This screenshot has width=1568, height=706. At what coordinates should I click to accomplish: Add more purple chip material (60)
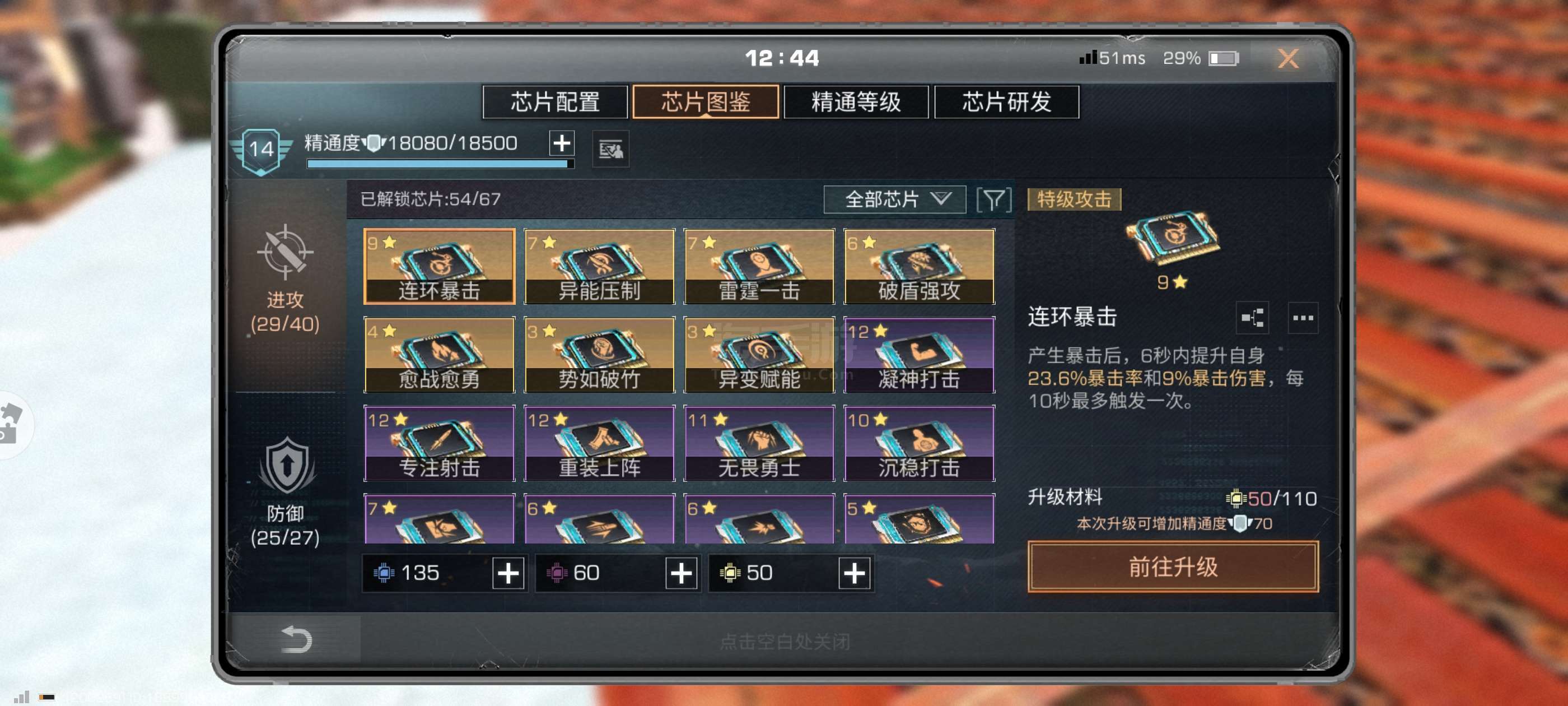click(x=681, y=573)
